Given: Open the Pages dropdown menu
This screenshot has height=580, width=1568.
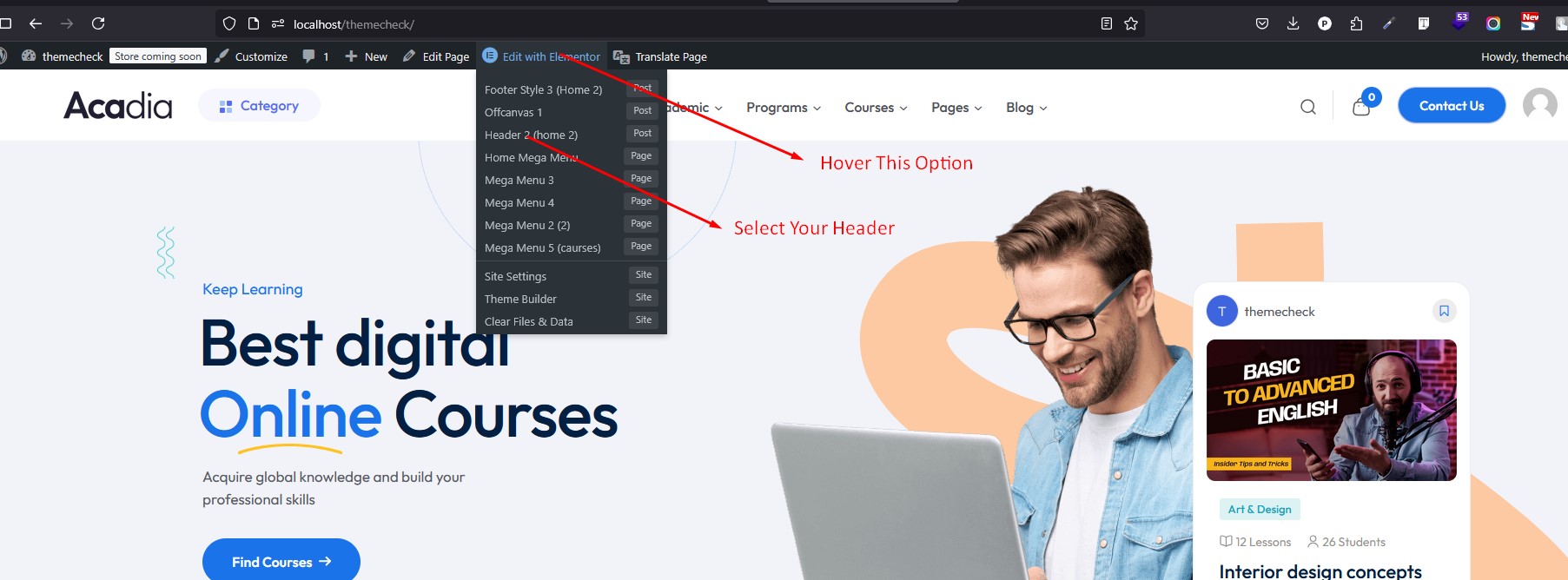Looking at the screenshot, I should 956,108.
